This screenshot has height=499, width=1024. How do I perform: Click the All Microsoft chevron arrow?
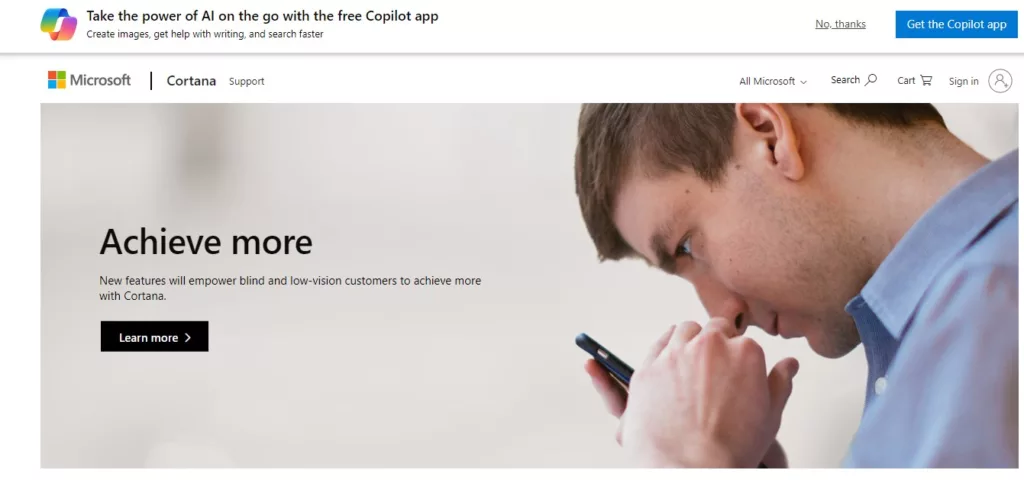(x=803, y=82)
